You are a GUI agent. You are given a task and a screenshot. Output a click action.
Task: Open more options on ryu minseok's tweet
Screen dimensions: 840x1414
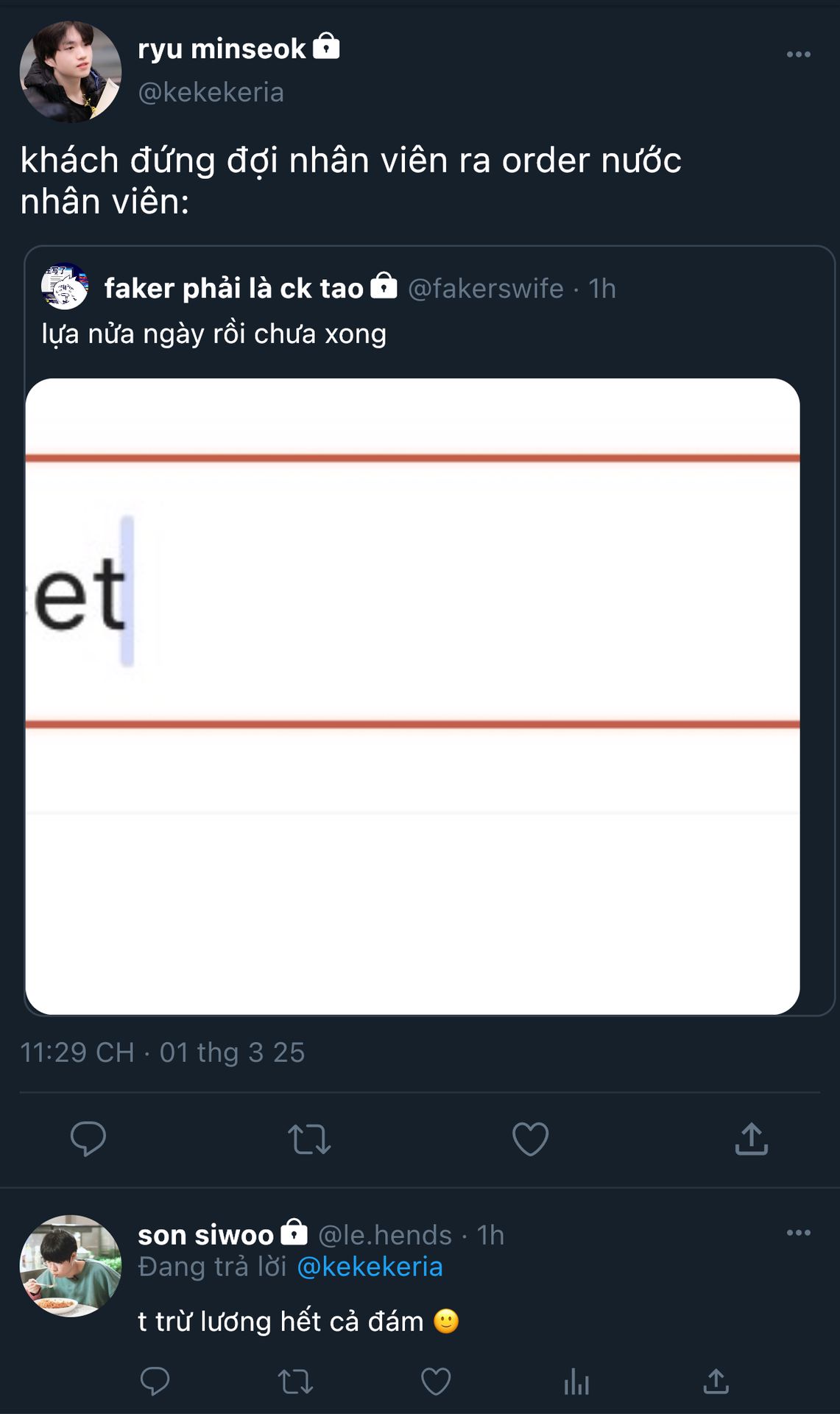point(798,54)
